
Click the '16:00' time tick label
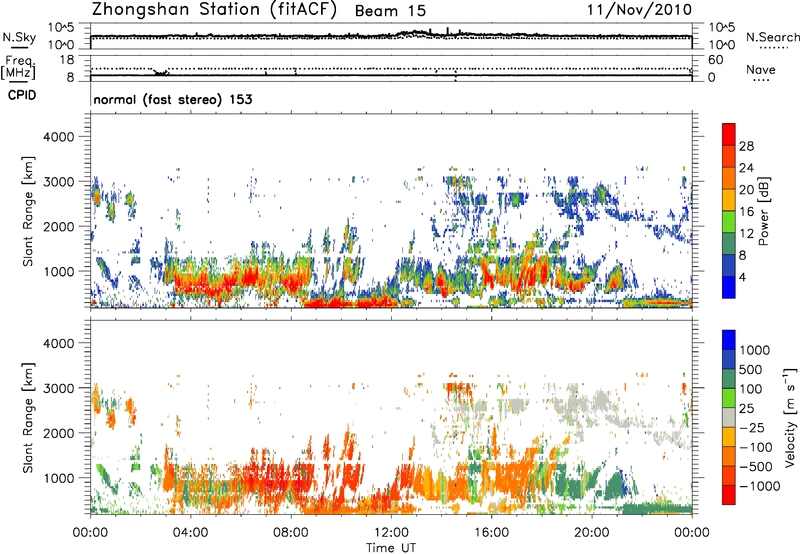[x=491, y=533]
